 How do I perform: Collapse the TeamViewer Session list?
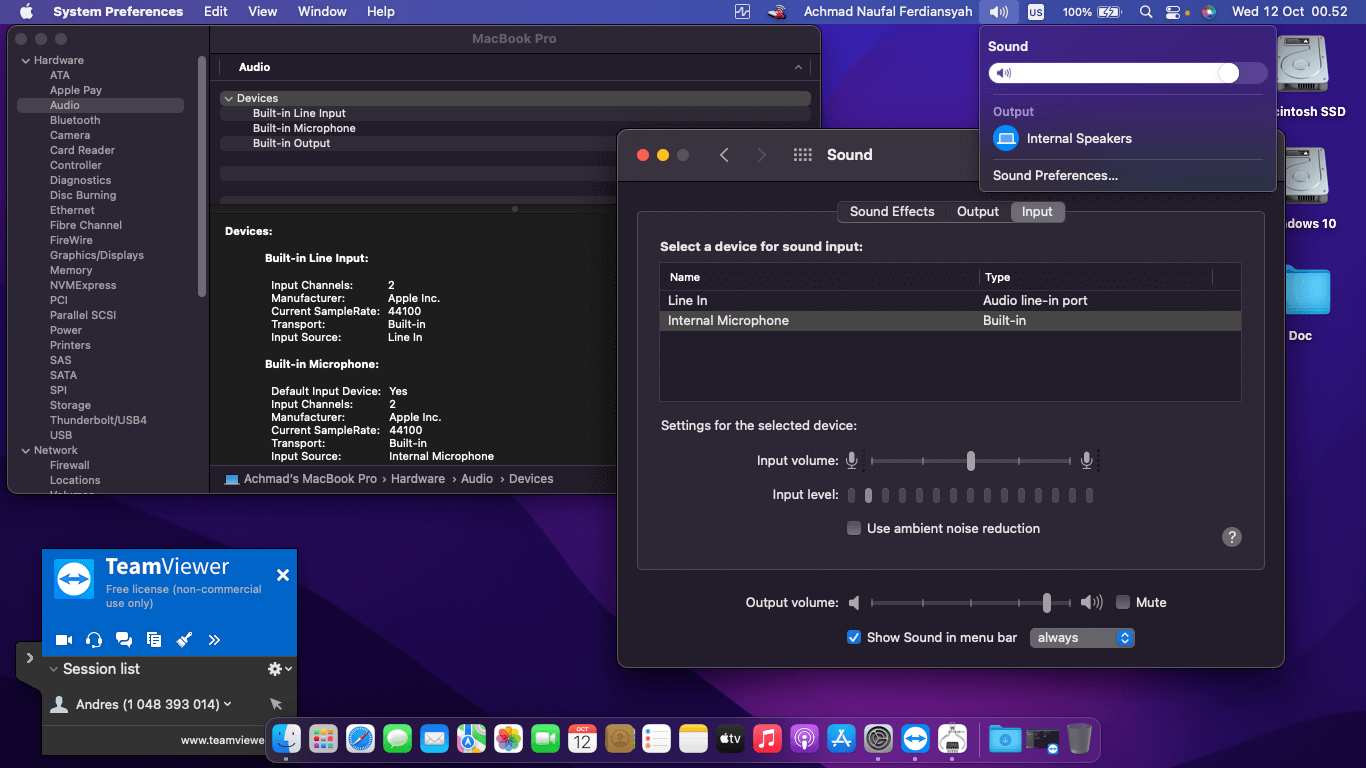click(54, 669)
